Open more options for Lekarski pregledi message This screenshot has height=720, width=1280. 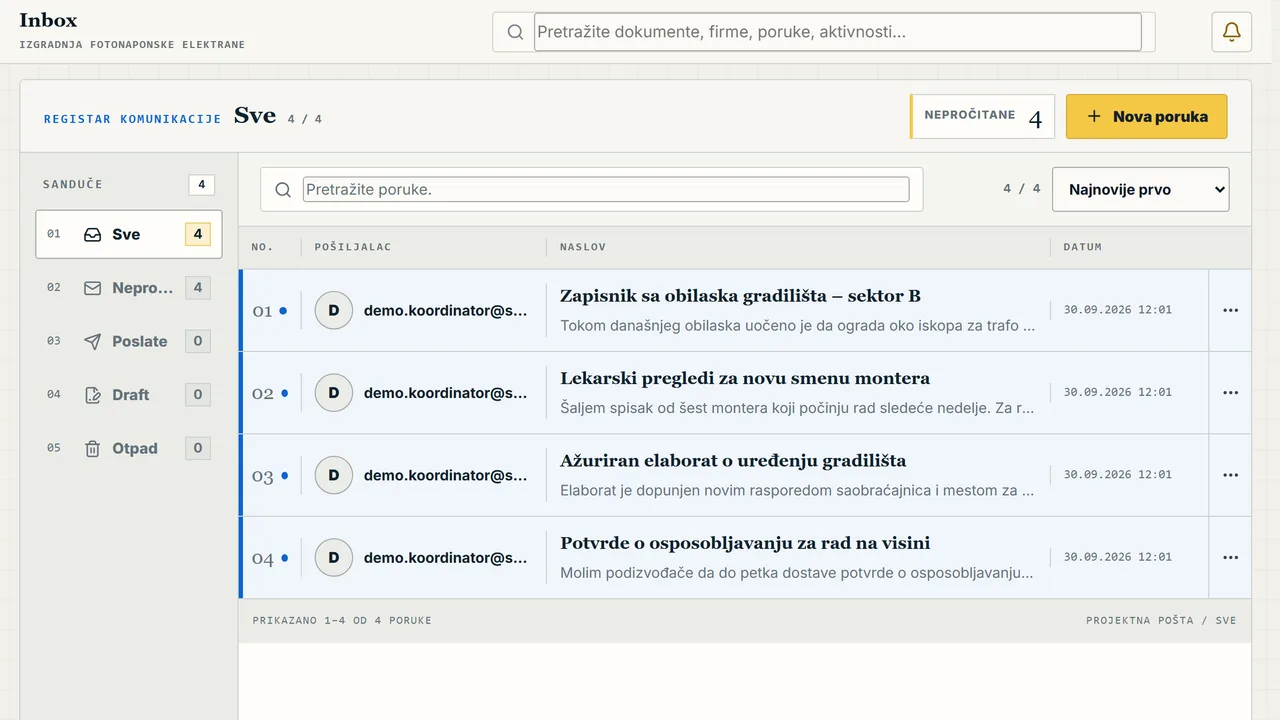click(1230, 393)
